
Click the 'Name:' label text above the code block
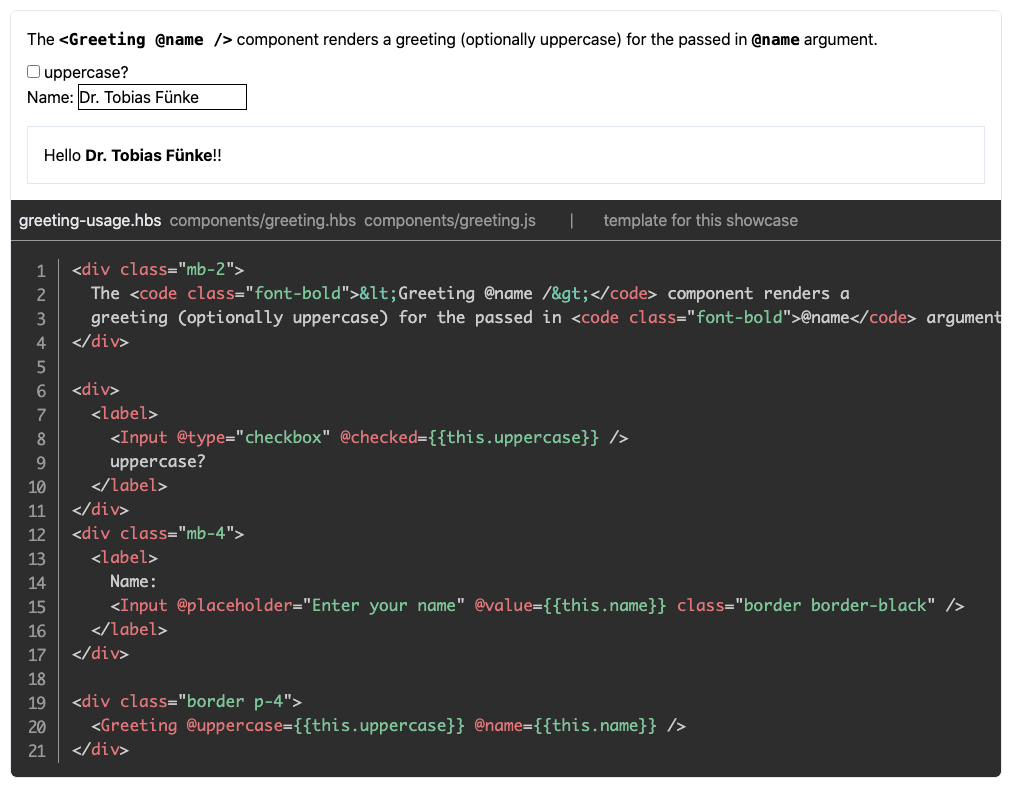click(50, 97)
